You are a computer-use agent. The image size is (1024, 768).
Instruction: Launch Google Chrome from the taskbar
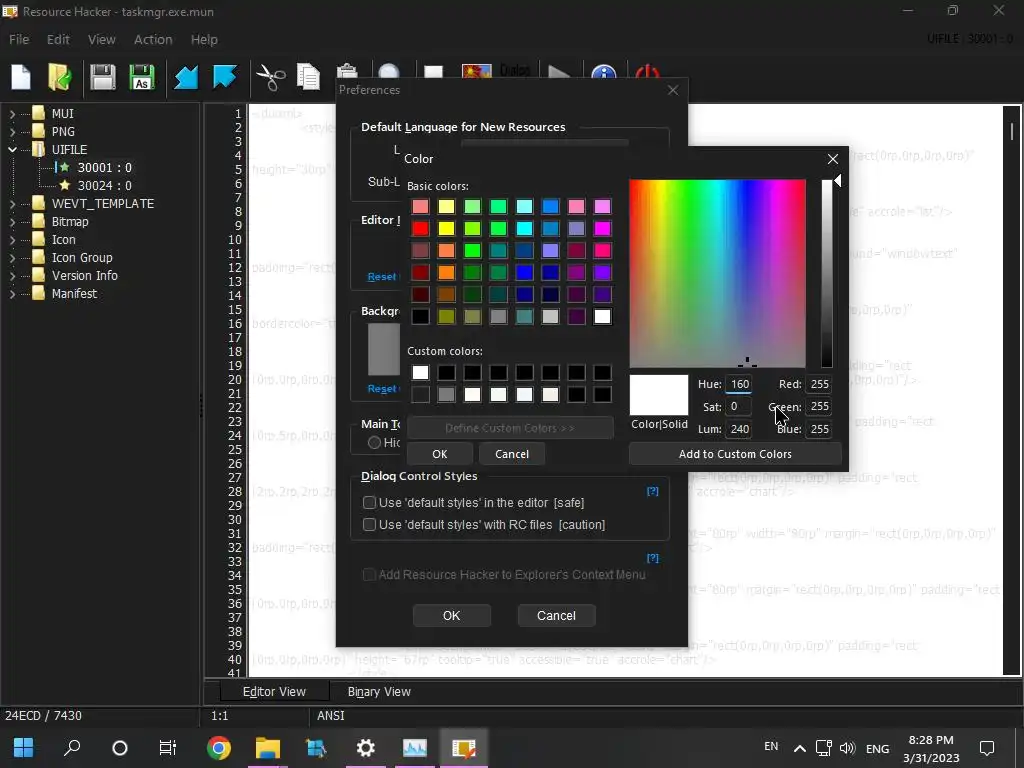(x=219, y=747)
